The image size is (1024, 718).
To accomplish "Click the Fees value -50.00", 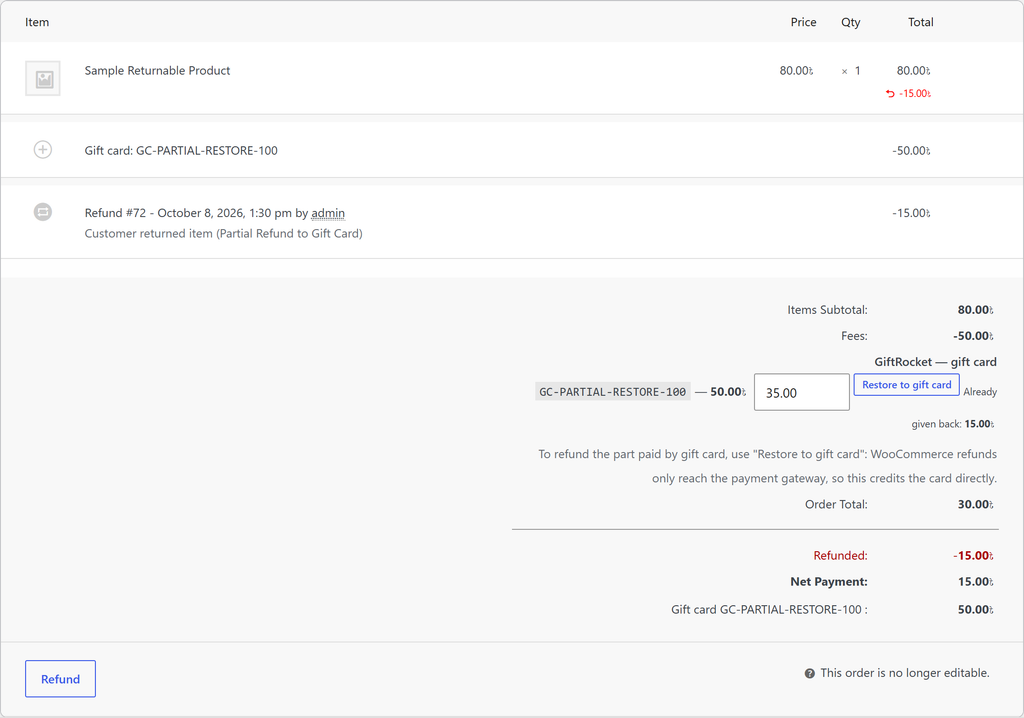I will (974, 336).
